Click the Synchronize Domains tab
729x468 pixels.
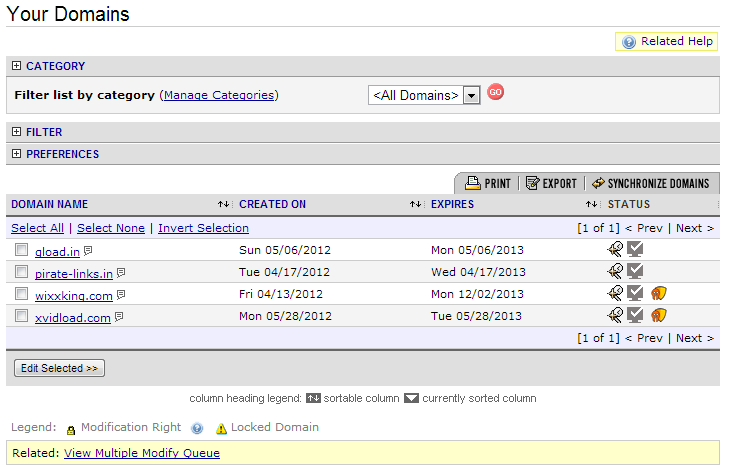(650, 184)
